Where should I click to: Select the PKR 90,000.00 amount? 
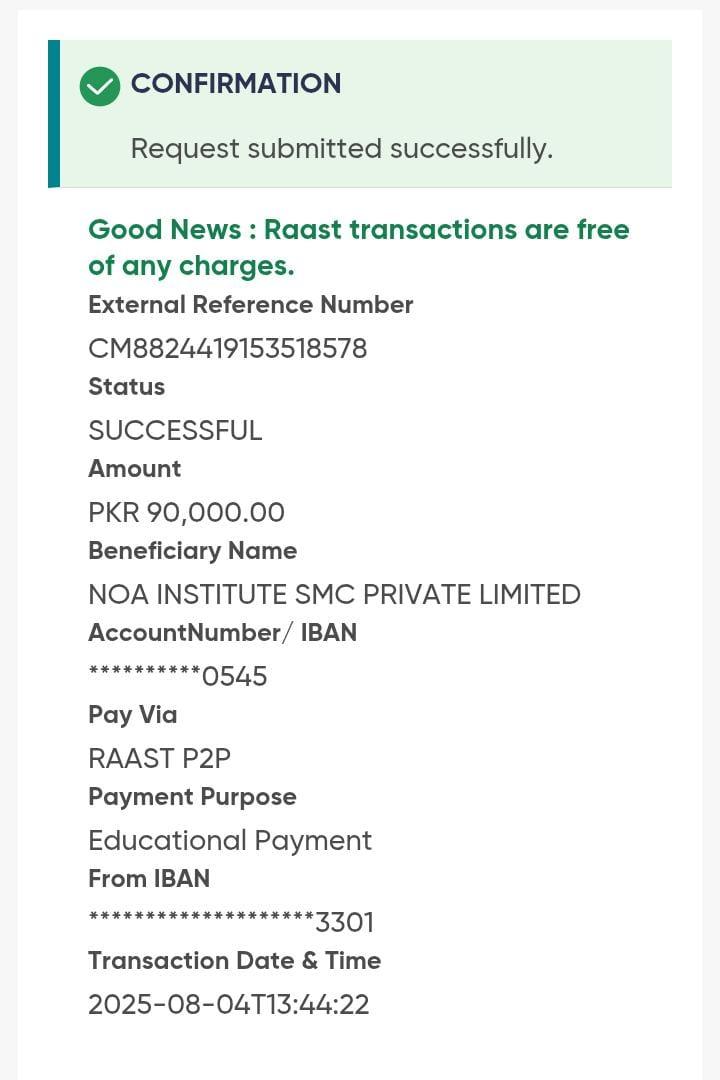pos(186,512)
